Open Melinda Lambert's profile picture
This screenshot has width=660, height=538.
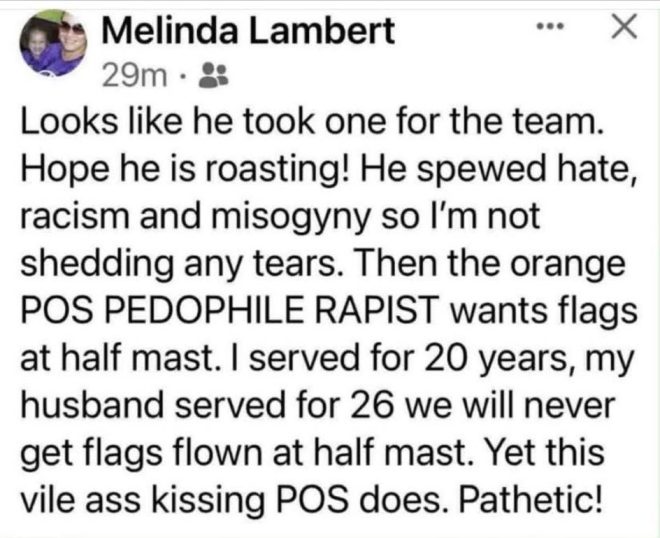[52, 43]
